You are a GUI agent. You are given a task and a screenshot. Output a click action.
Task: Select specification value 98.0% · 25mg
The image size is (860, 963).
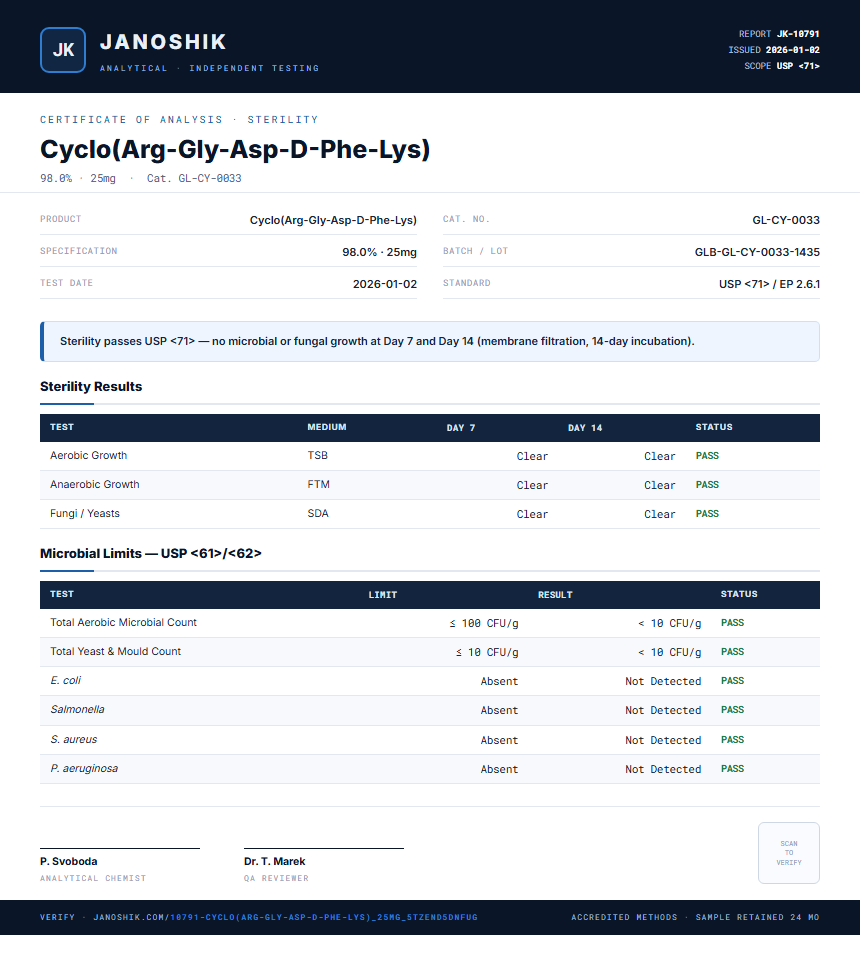tap(380, 252)
